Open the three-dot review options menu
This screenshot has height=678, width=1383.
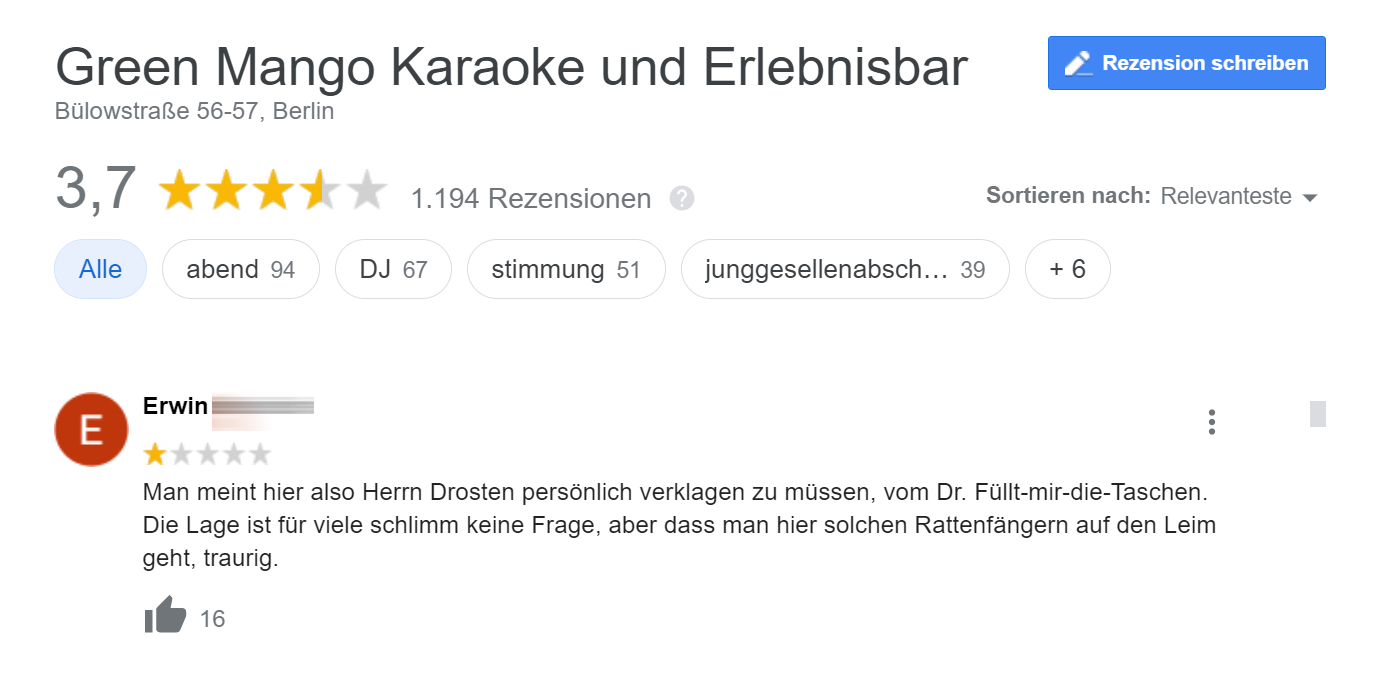tap(1211, 422)
